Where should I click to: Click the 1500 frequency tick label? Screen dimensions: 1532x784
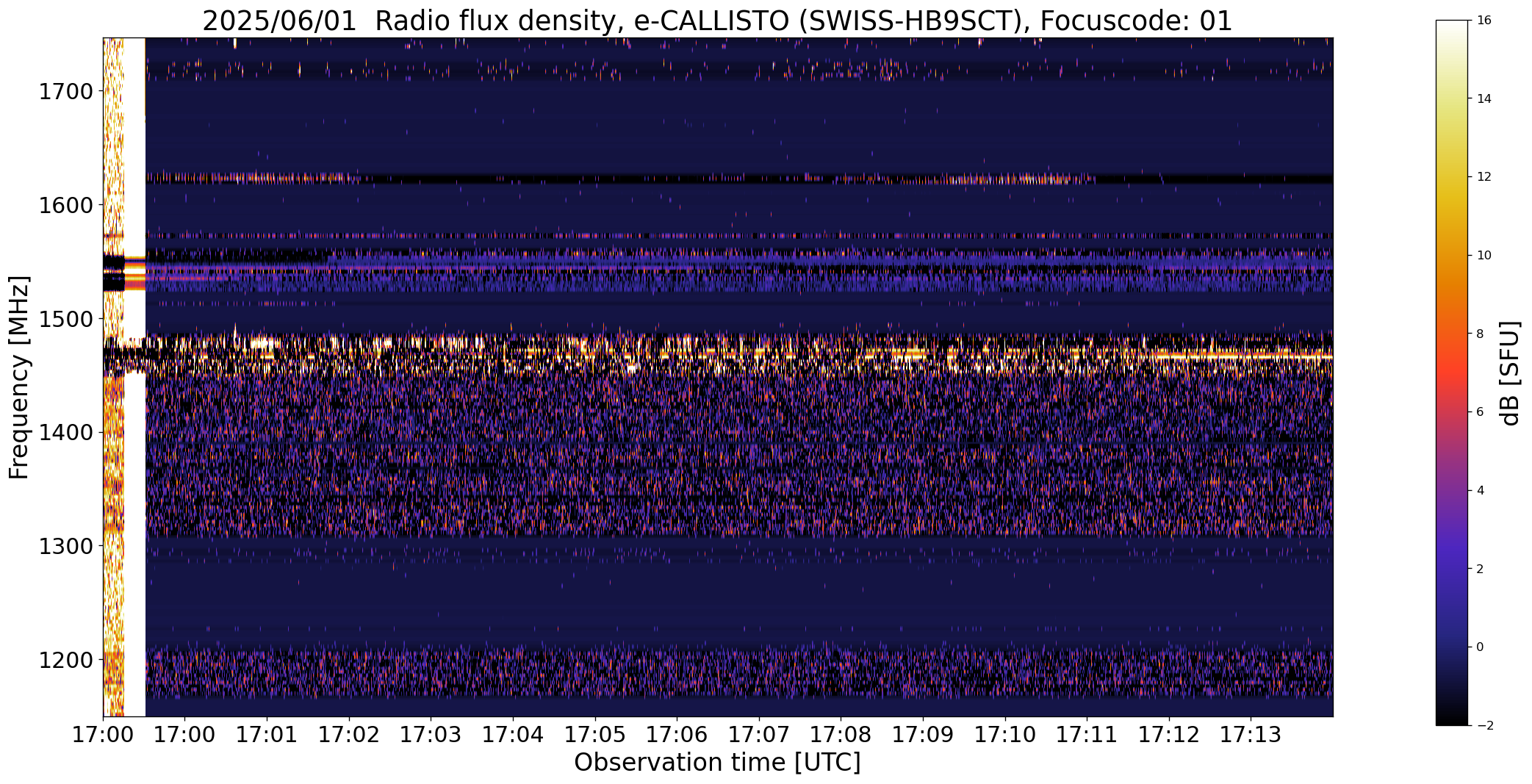65,319
